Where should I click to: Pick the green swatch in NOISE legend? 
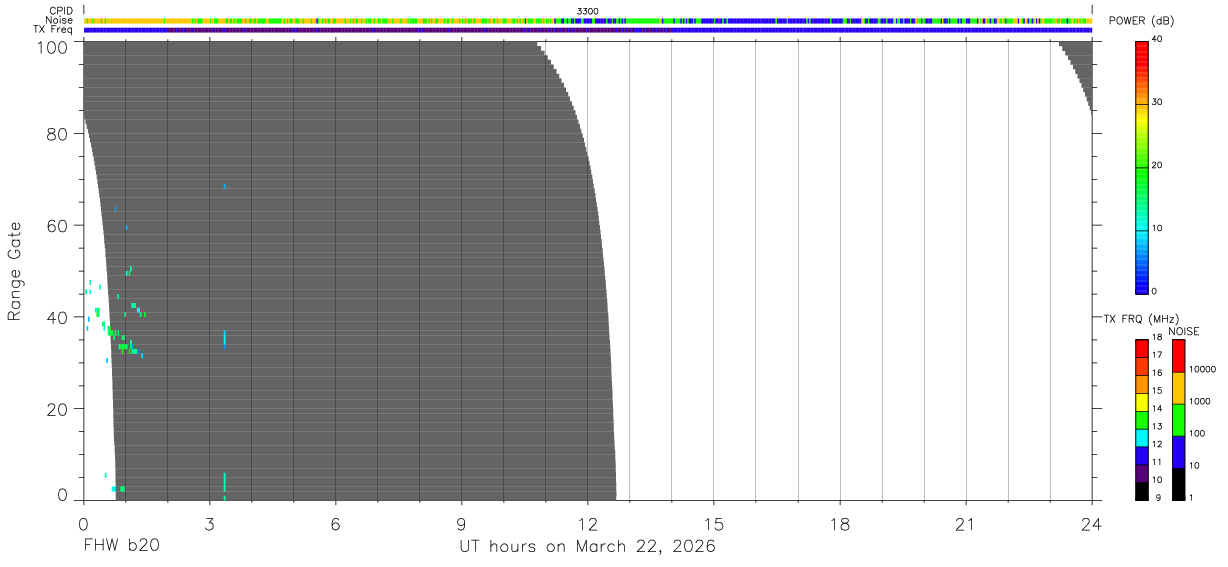1178,420
